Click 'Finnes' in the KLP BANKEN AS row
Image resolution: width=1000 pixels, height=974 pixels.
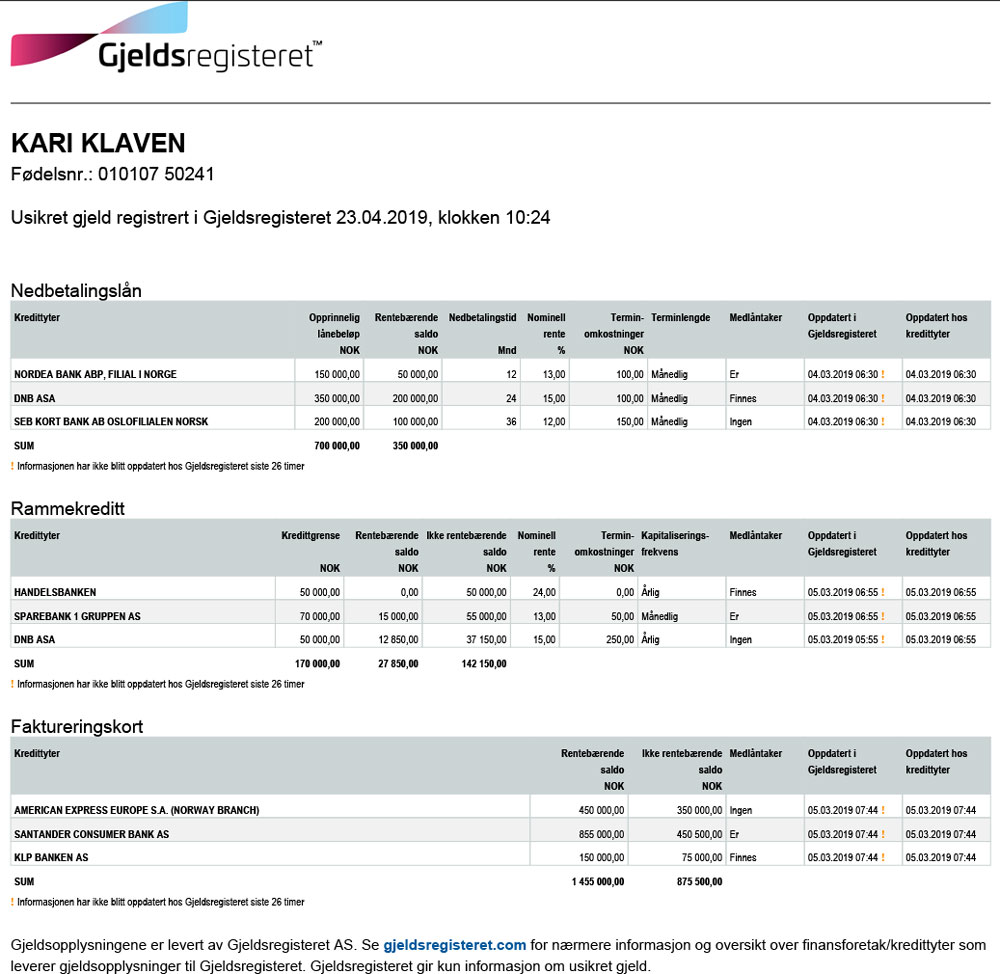743,858
